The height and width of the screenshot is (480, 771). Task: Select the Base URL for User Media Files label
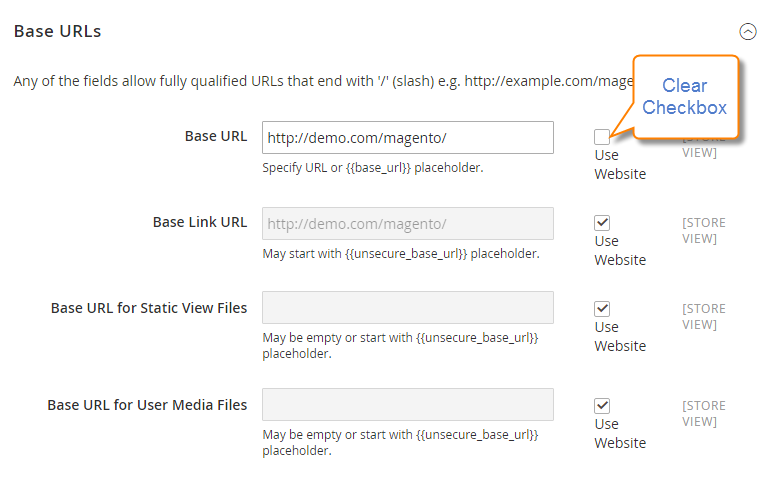click(147, 405)
